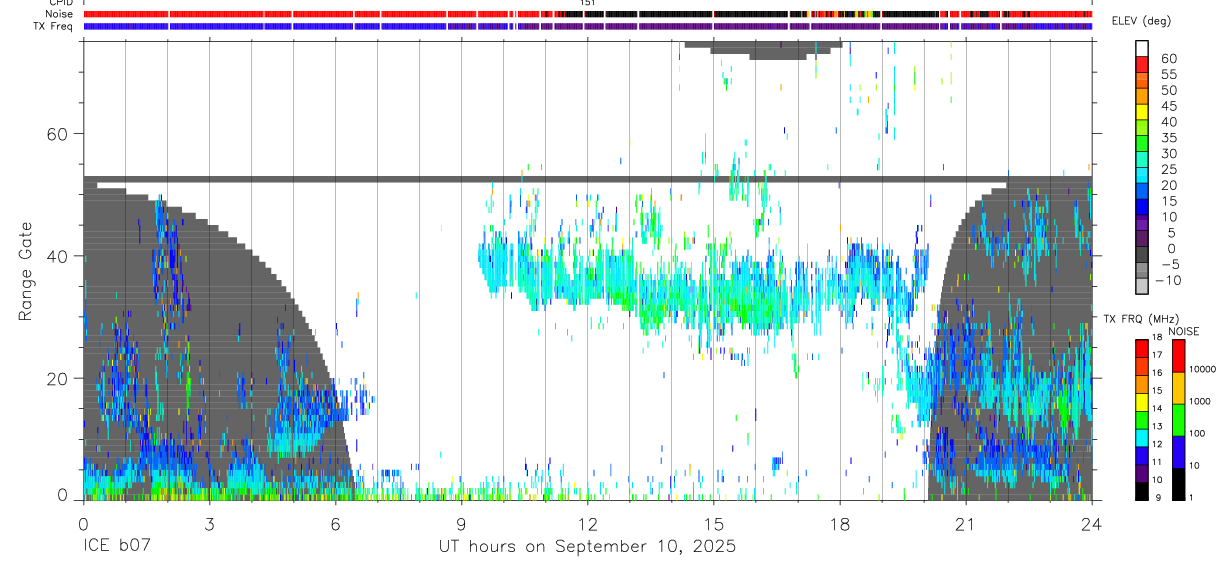Click the 20 tick label on ELEV color bar
The height and width of the screenshot is (567, 1228).
(1168, 185)
